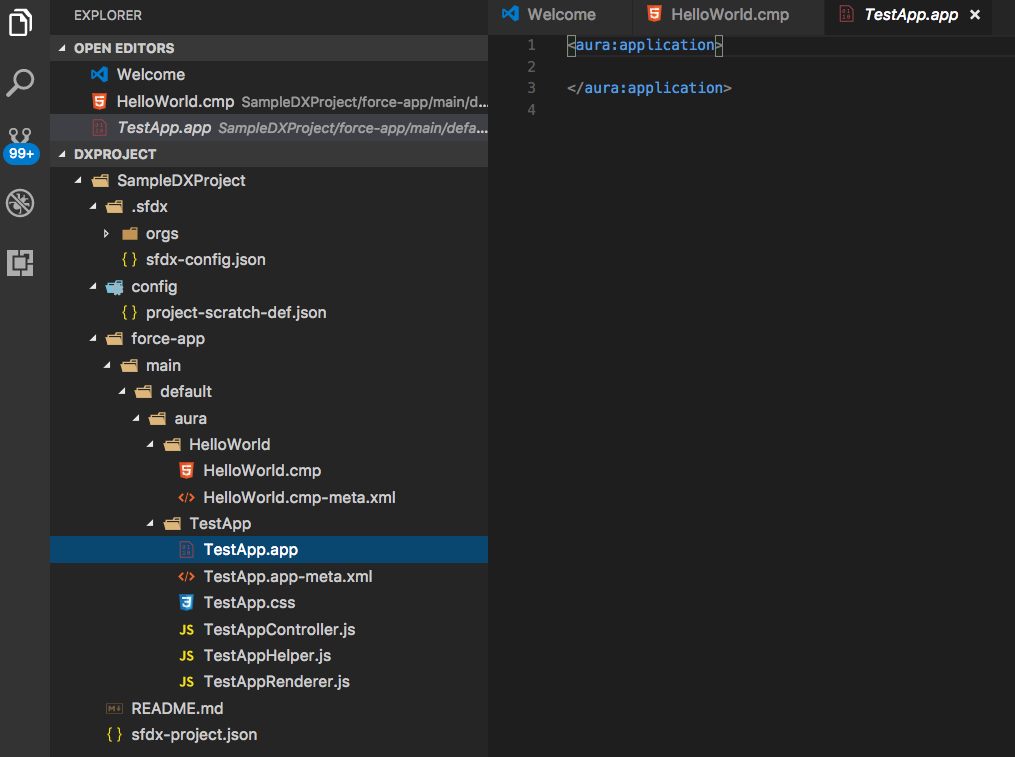Image resolution: width=1015 pixels, height=757 pixels.
Task: Select TestApp.app file in the tree
Action: [x=269, y=550]
